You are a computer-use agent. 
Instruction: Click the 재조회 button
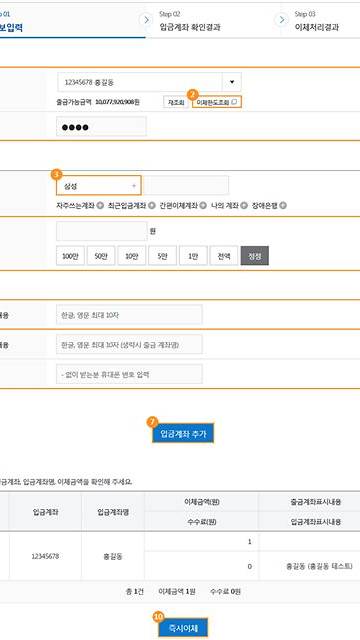click(x=176, y=102)
